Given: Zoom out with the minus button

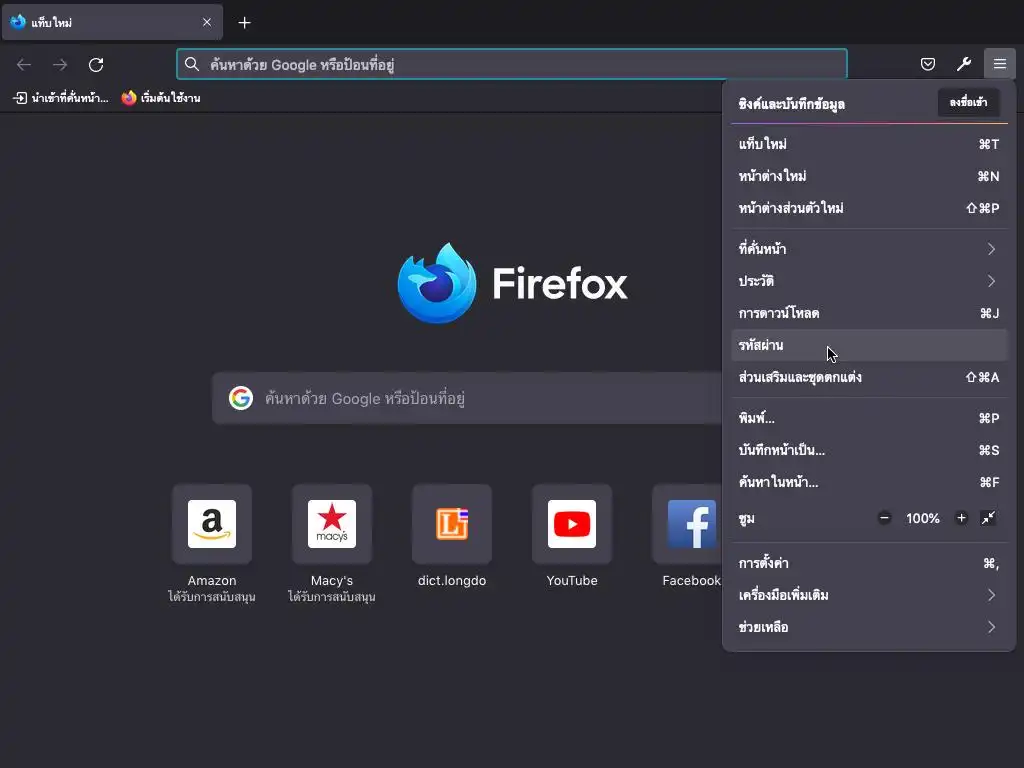Looking at the screenshot, I should click(x=884, y=518).
